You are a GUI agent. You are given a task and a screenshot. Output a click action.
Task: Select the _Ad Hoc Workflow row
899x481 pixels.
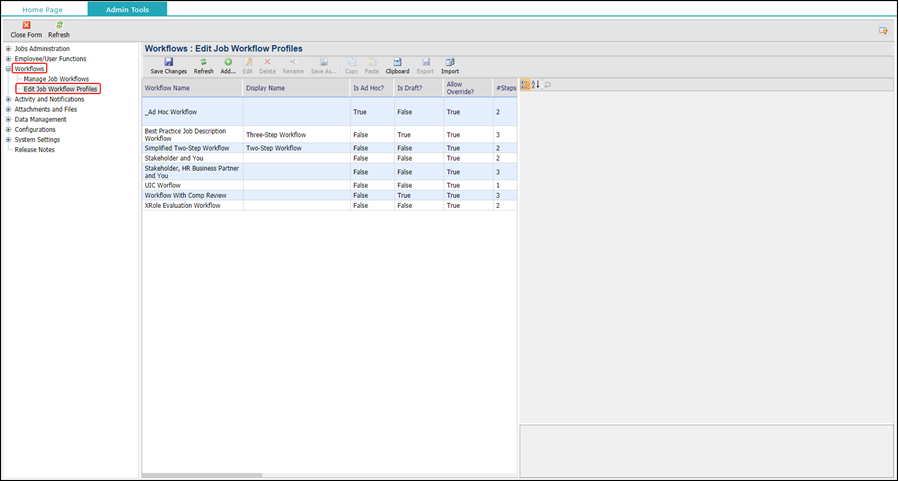329,112
